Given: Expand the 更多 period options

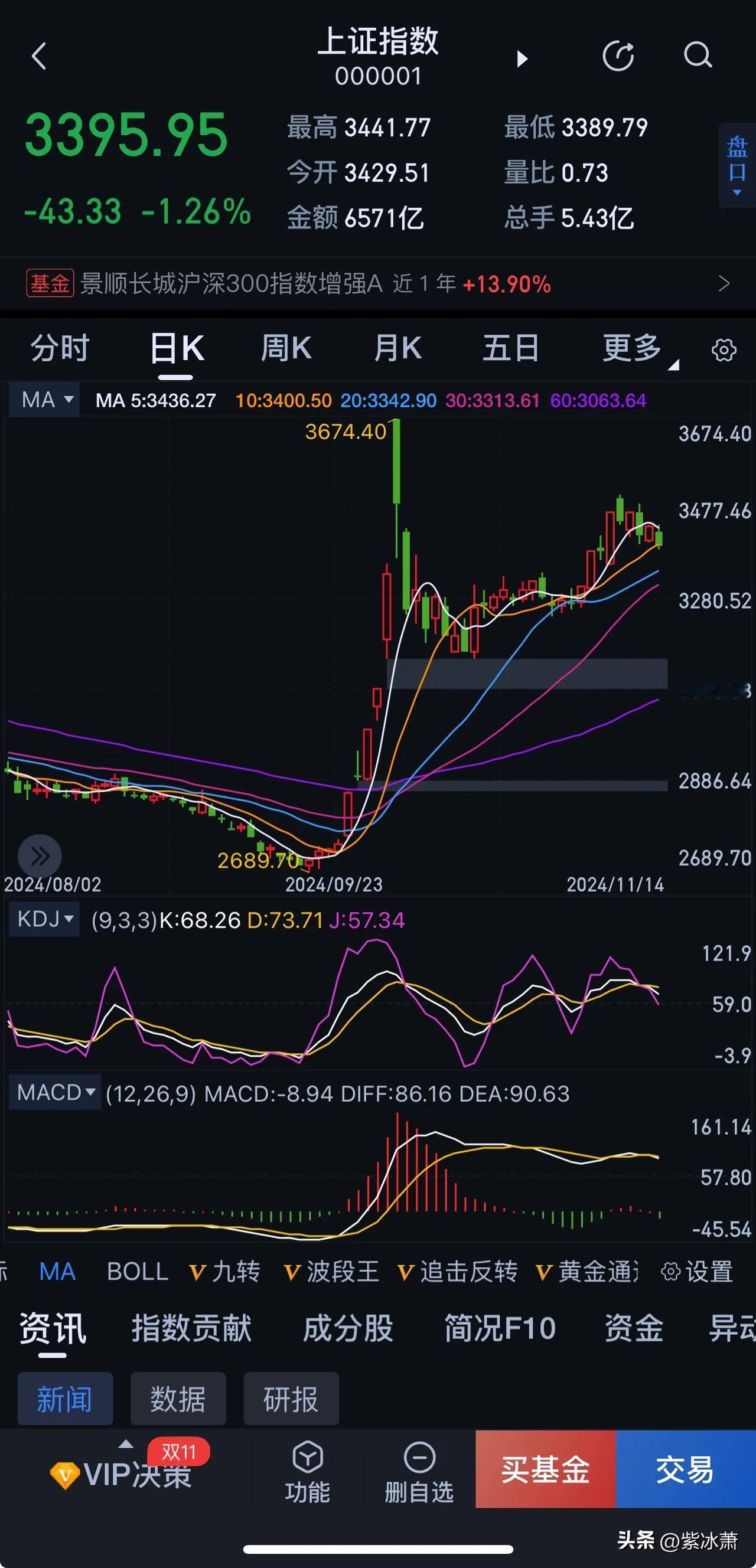Looking at the screenshot, I should point(640,349).
